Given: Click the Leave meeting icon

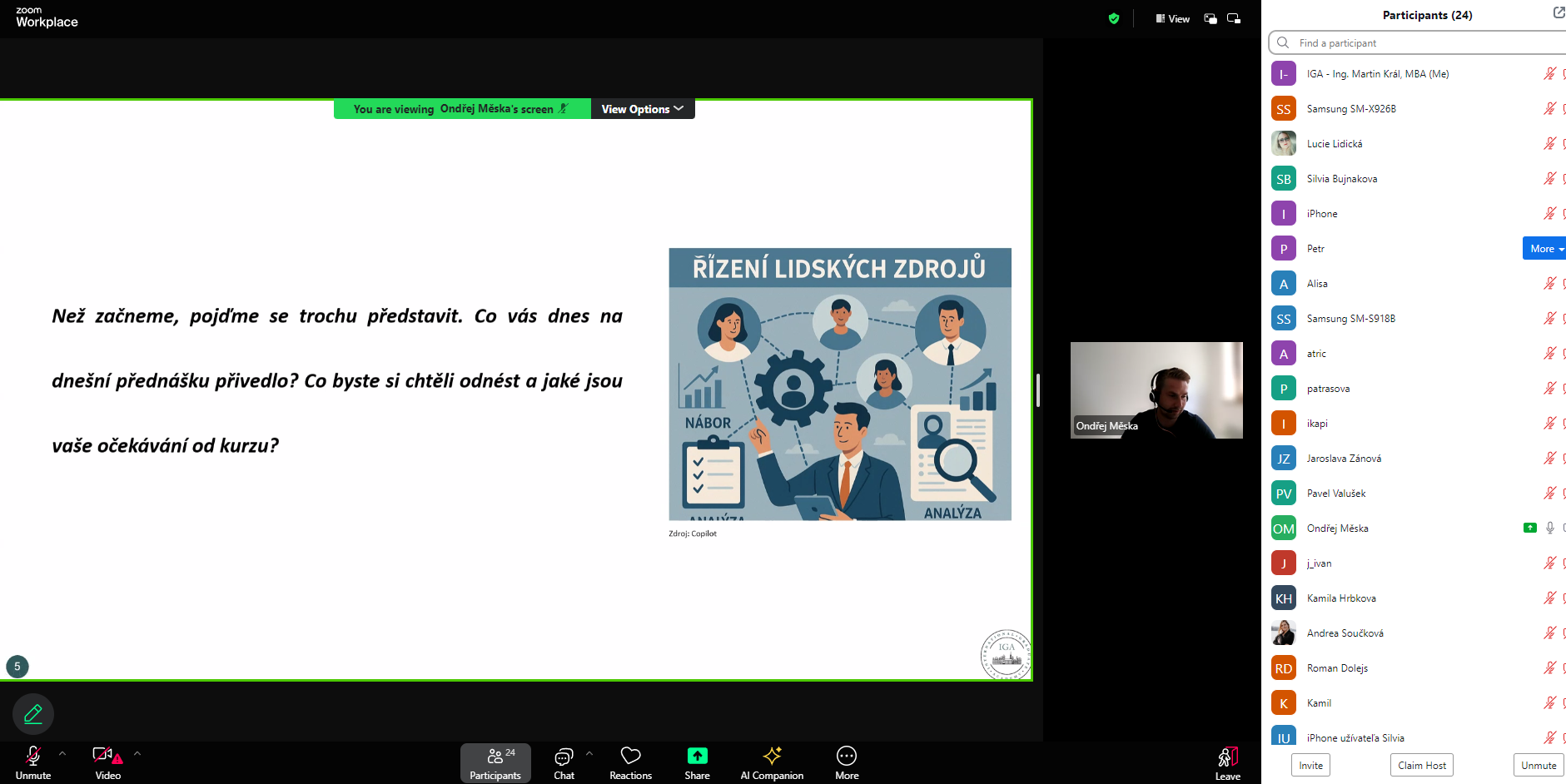Looking at the screenshot, I should (x=1228, y=757).
